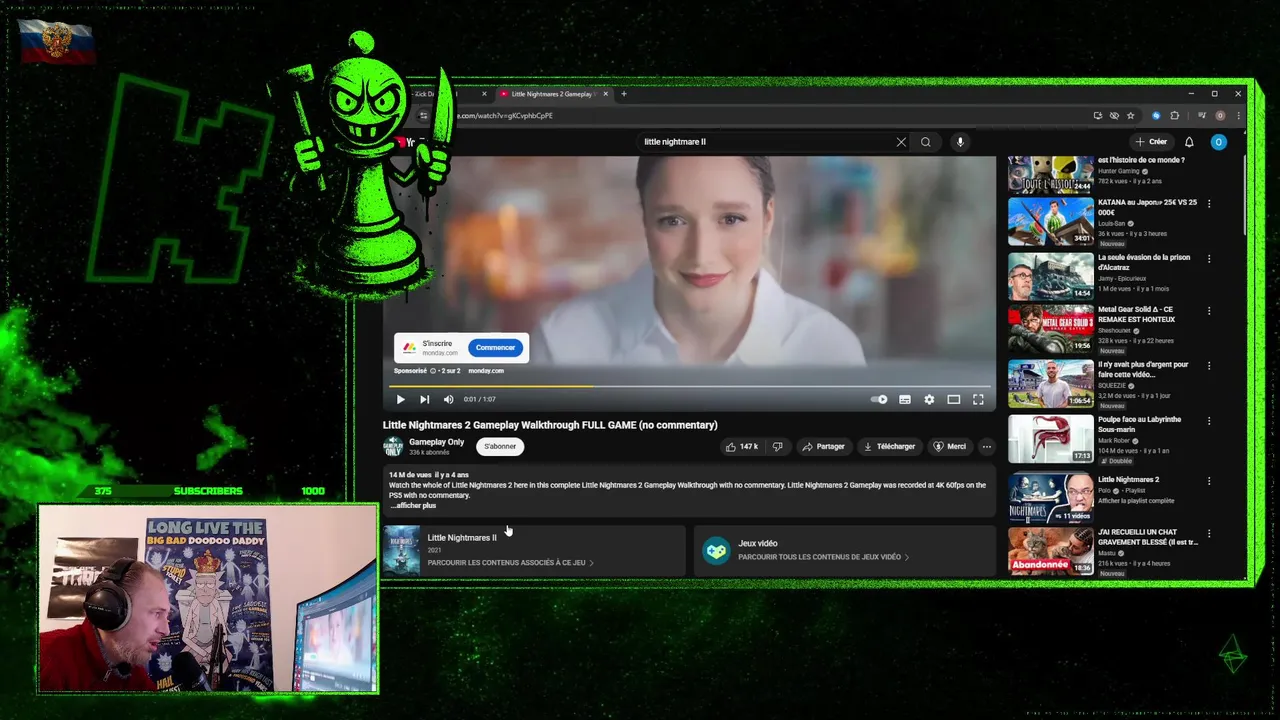Toggle the autoplay switch
1280x720 pixels.
(x=879, y=399)
